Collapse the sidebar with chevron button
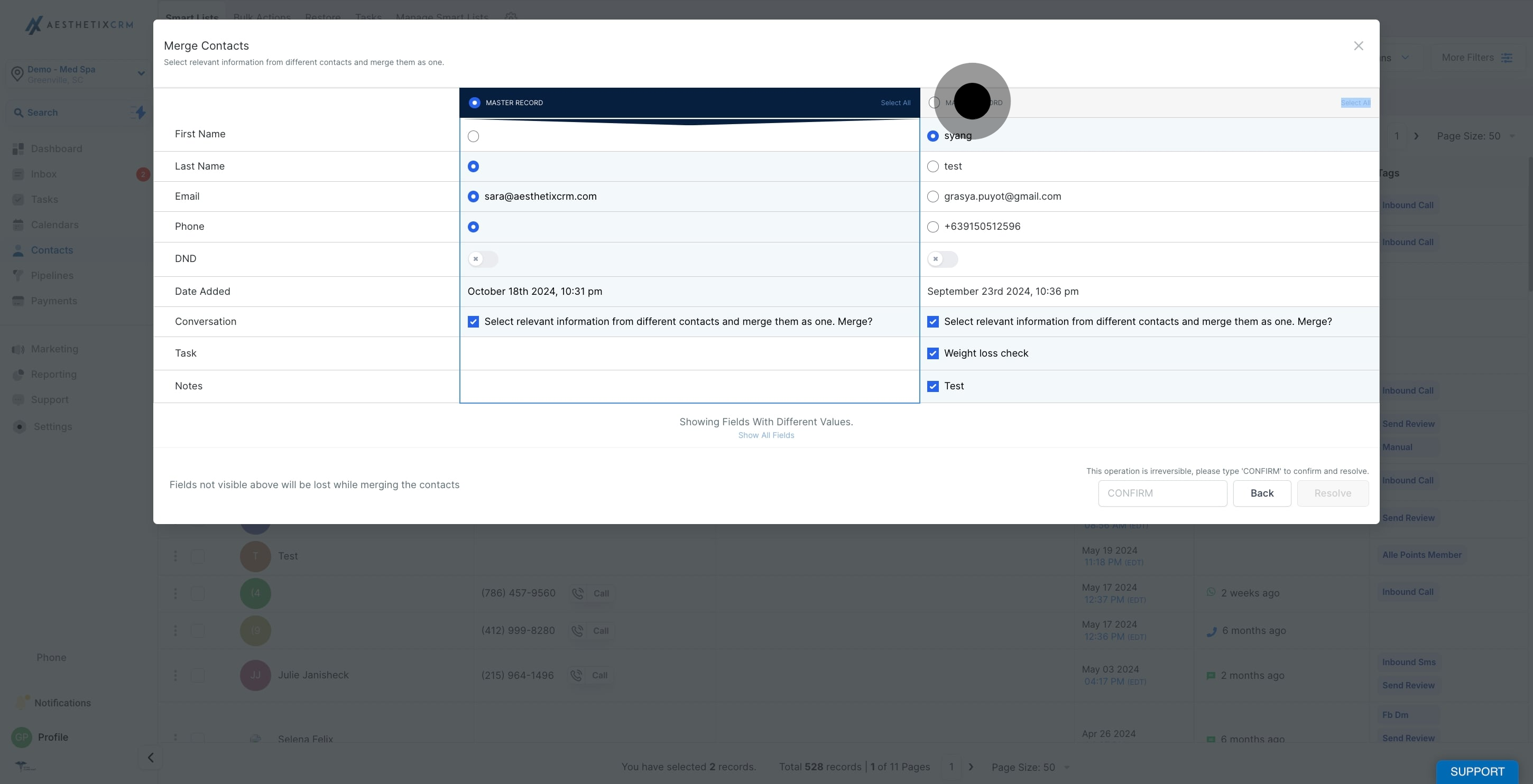This screenshot has height=784, width=1533. tap(151, 758)
